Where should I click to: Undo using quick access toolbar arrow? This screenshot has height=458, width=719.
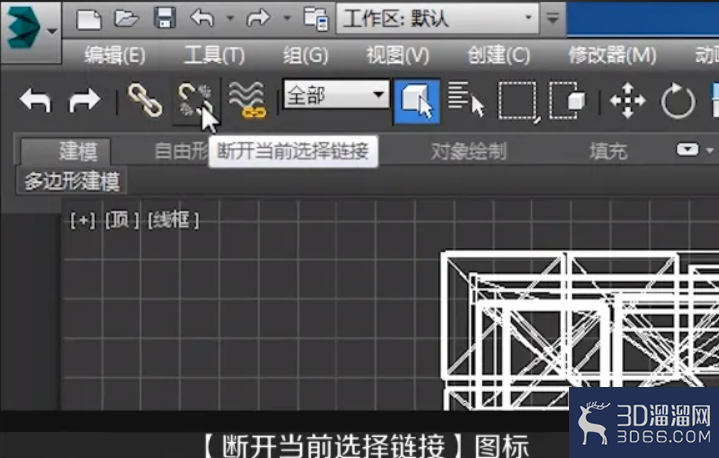tap(202, 18)
